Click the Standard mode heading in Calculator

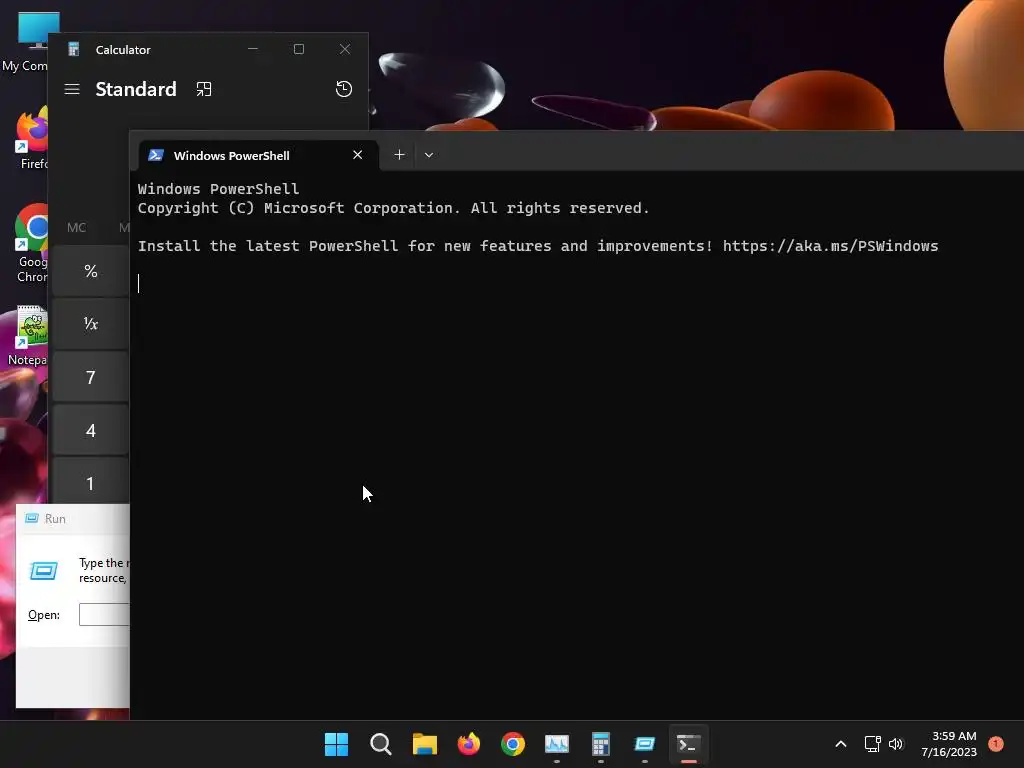click(x=136, y=89)
